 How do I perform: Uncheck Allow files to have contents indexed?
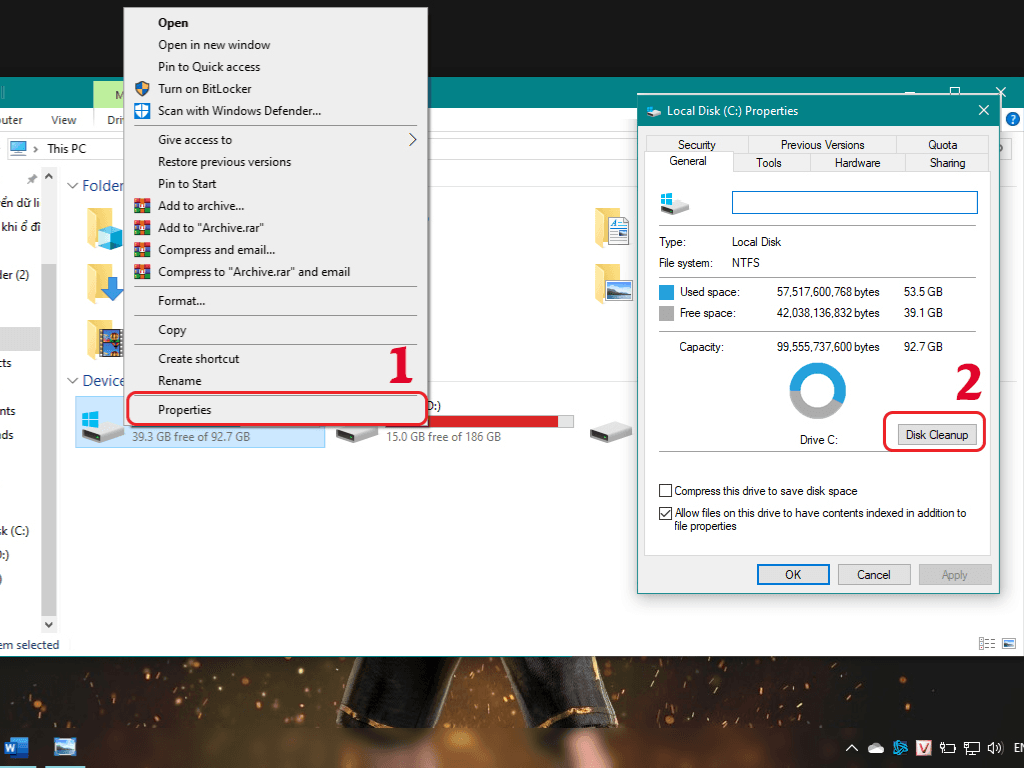point(666,513)
